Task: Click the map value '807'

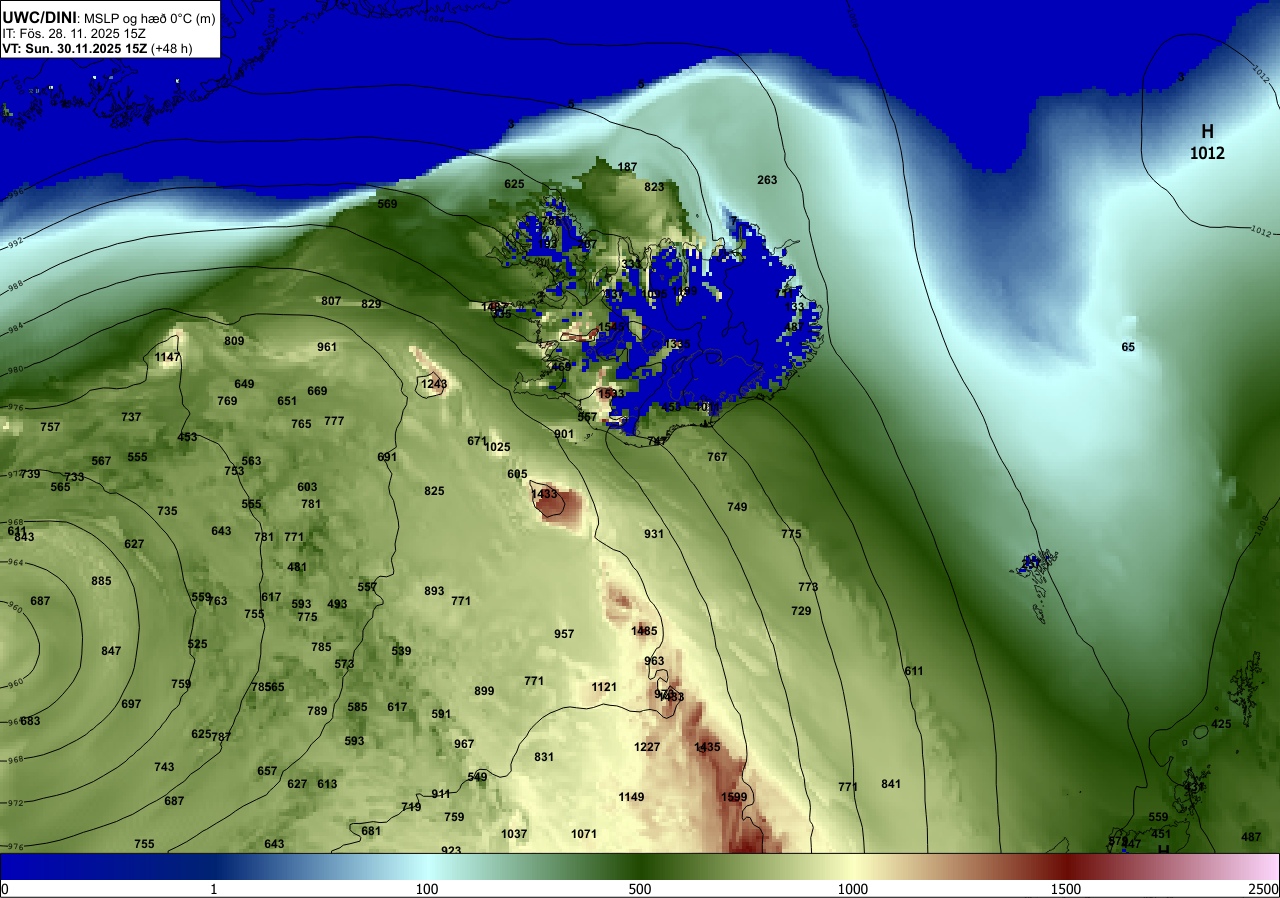Action: 331,301
